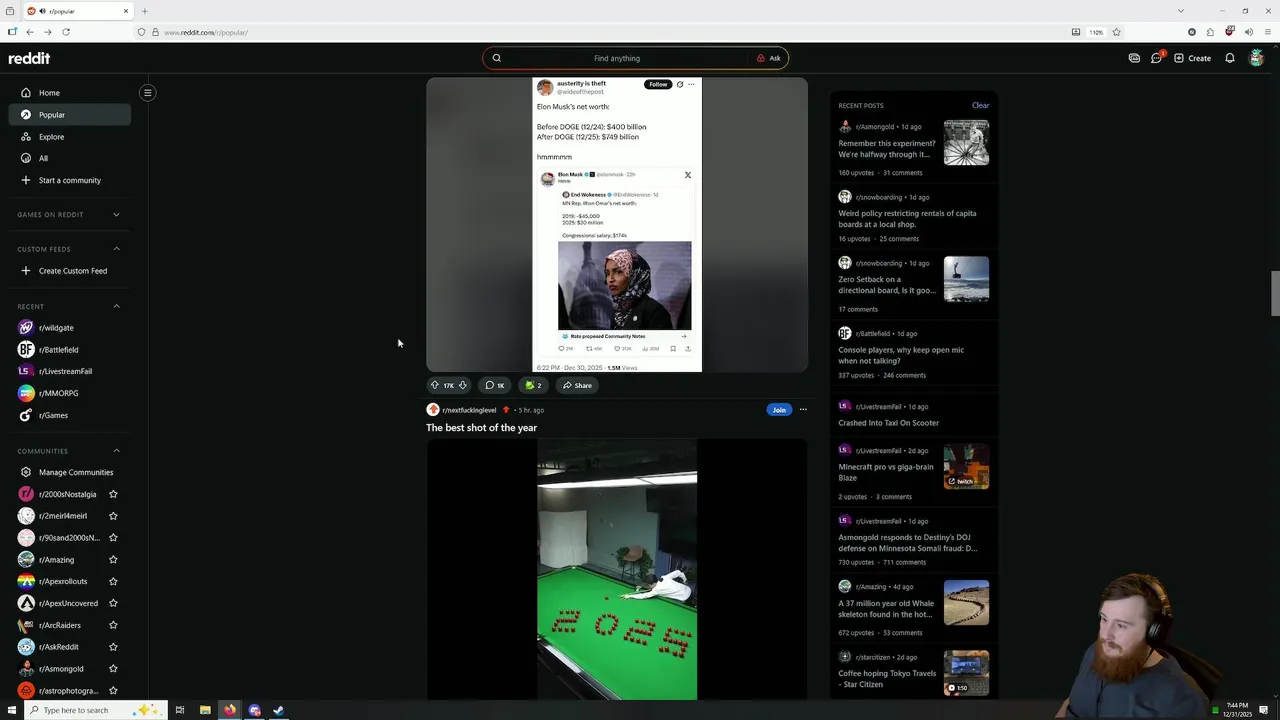Downvote the Elon Musk net worth post
The width and height of the screenshot is (1280, 720).
coord(462,385)
